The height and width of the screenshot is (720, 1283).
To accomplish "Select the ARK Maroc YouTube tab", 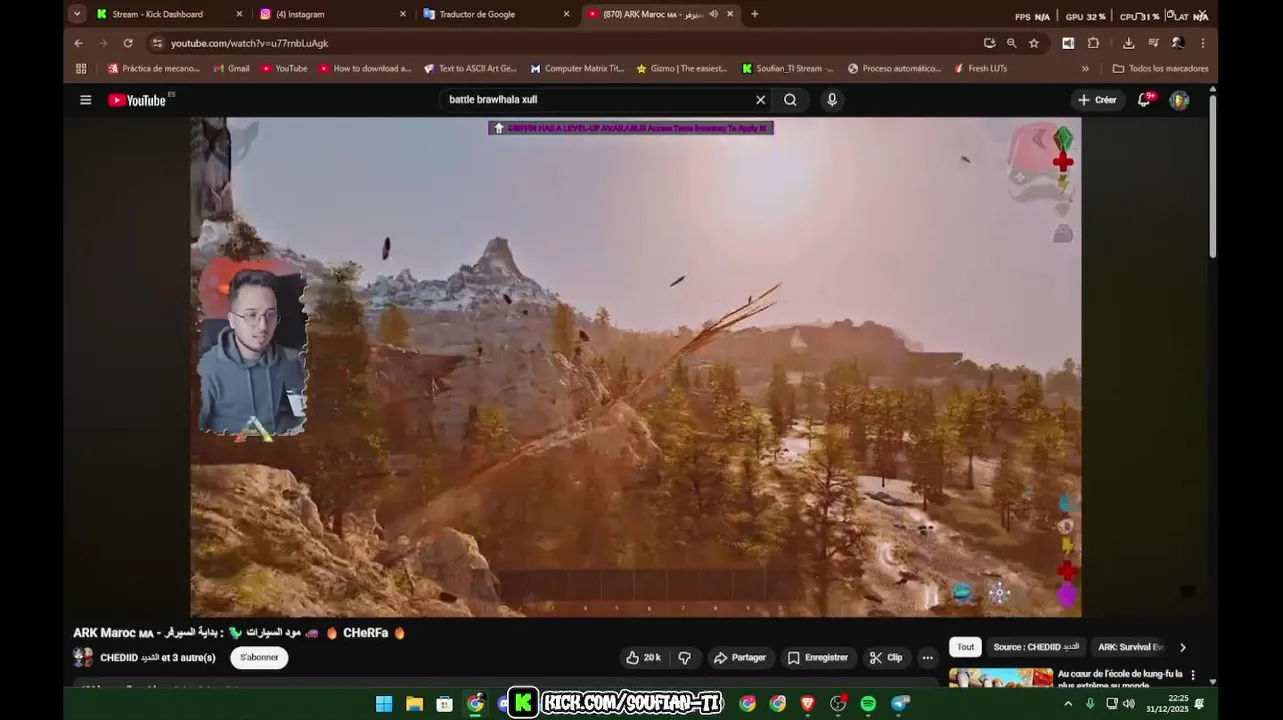I will pyautogui.click(x=650, y=14).
